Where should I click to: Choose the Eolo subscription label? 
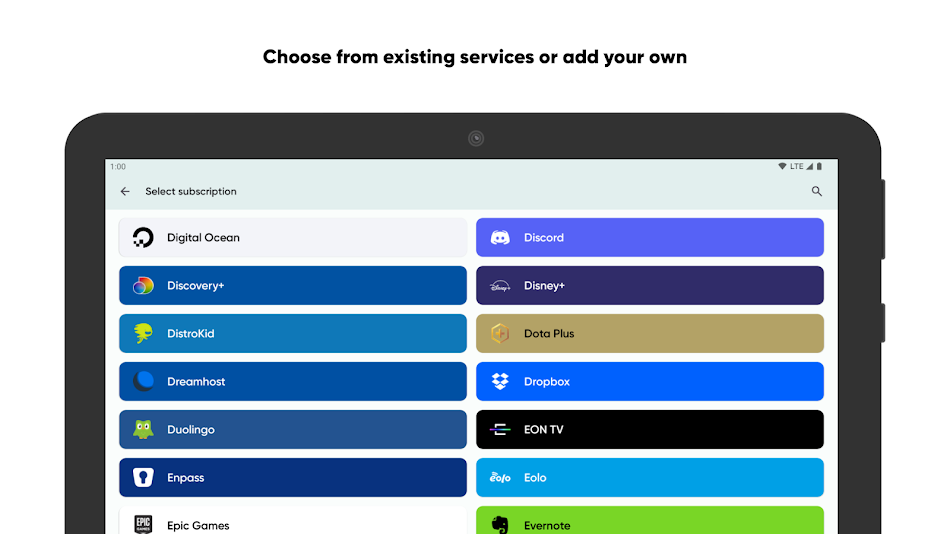535,478
